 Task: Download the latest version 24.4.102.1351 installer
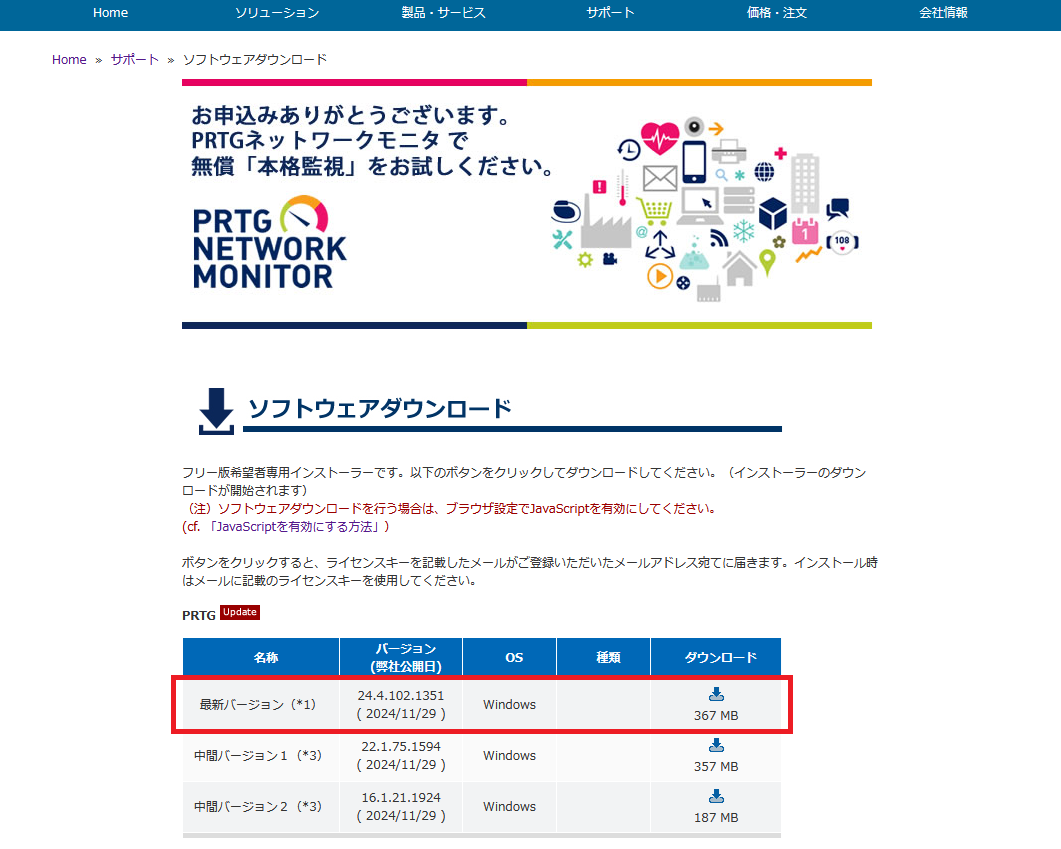[716, 694]
